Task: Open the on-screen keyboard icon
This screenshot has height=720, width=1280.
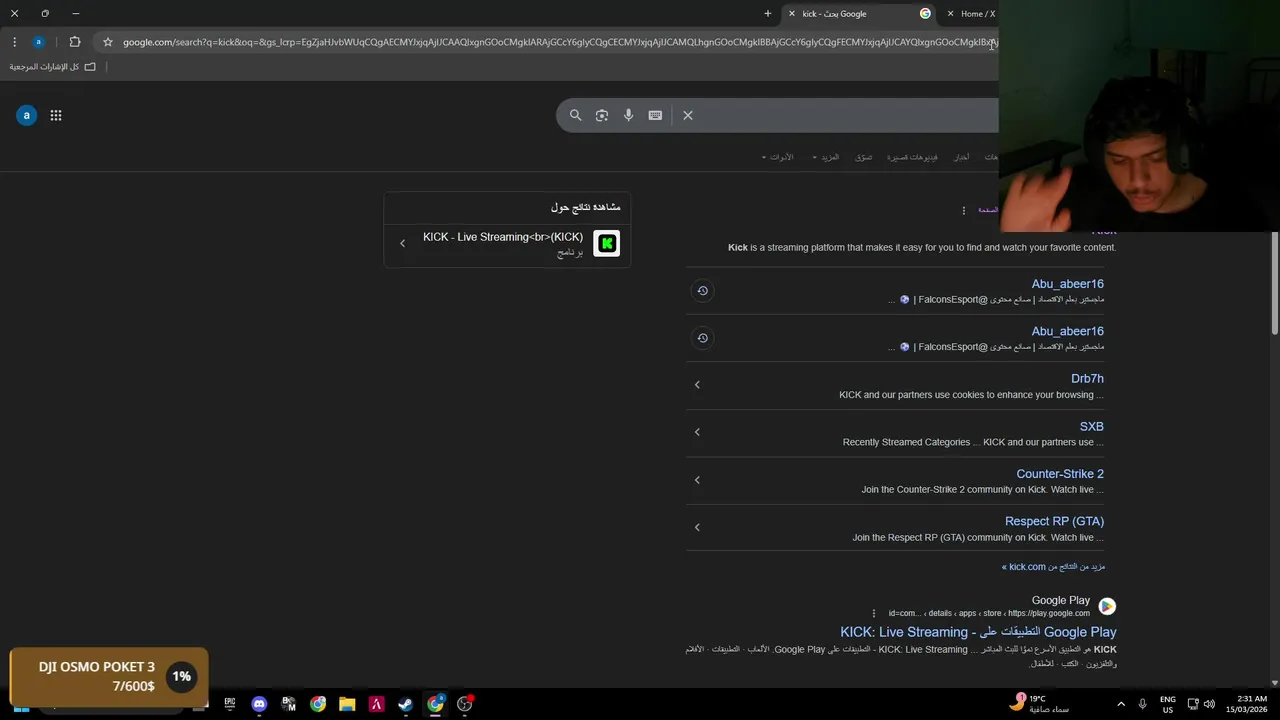Action: click(655, 115)
